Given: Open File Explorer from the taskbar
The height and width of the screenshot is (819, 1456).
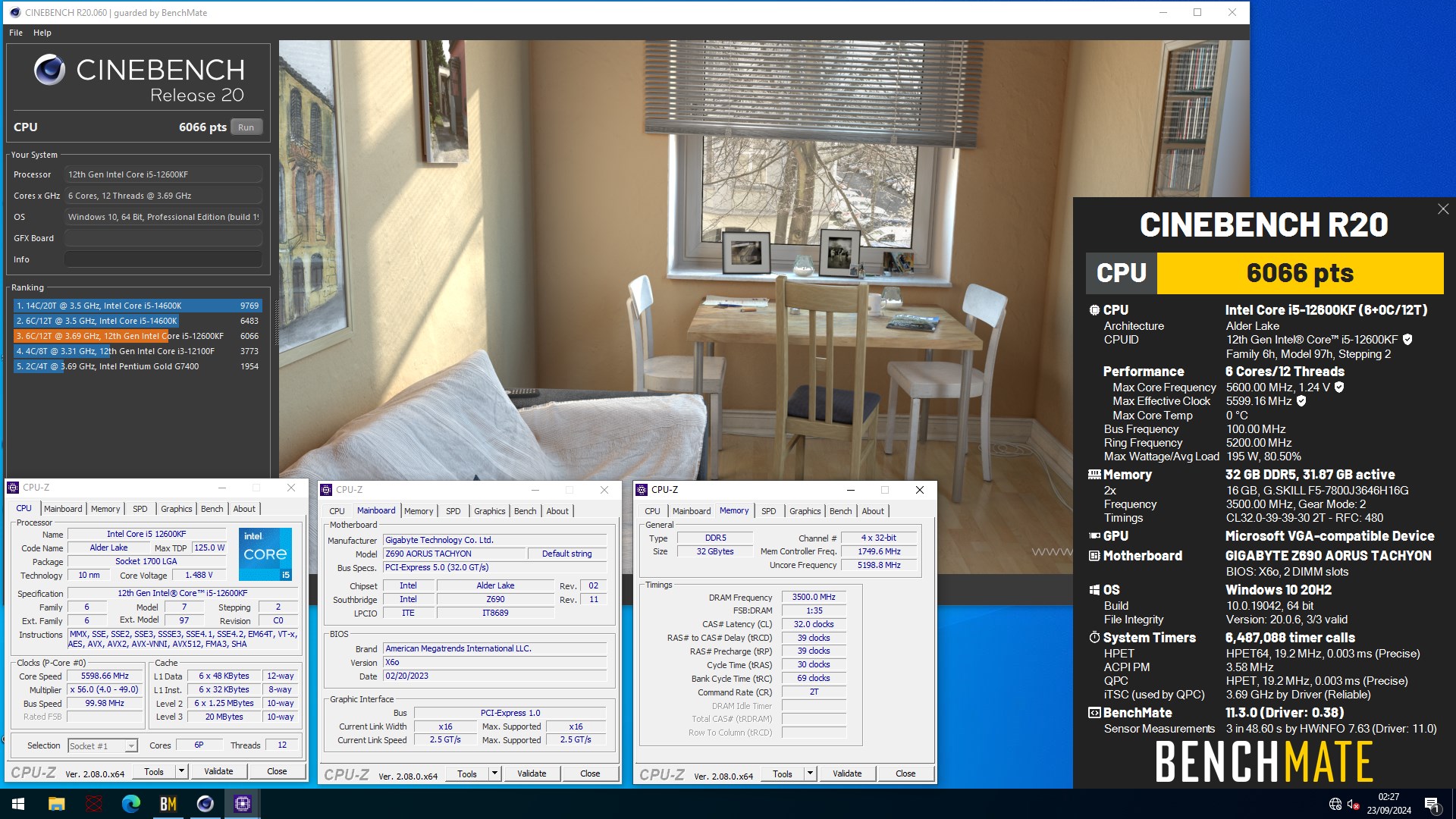Looking at the screenshot, I should [57, 804].
